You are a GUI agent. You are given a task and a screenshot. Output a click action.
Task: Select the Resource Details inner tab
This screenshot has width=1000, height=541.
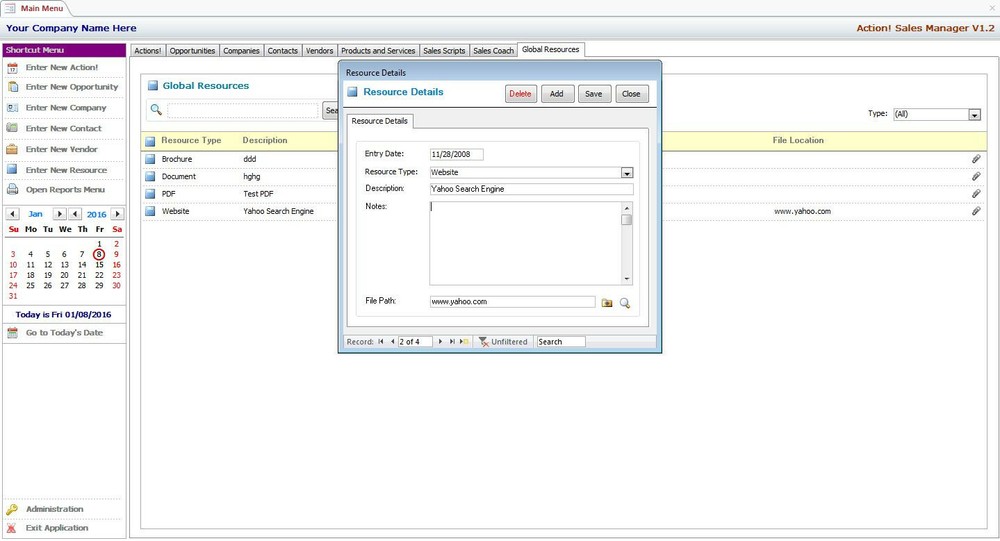[x=379, y=121]
